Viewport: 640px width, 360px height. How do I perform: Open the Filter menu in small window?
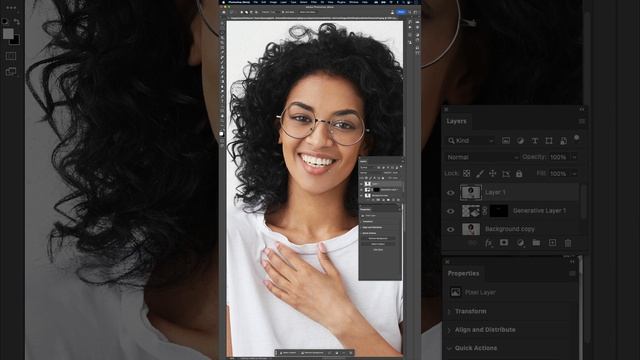point(313,2)
